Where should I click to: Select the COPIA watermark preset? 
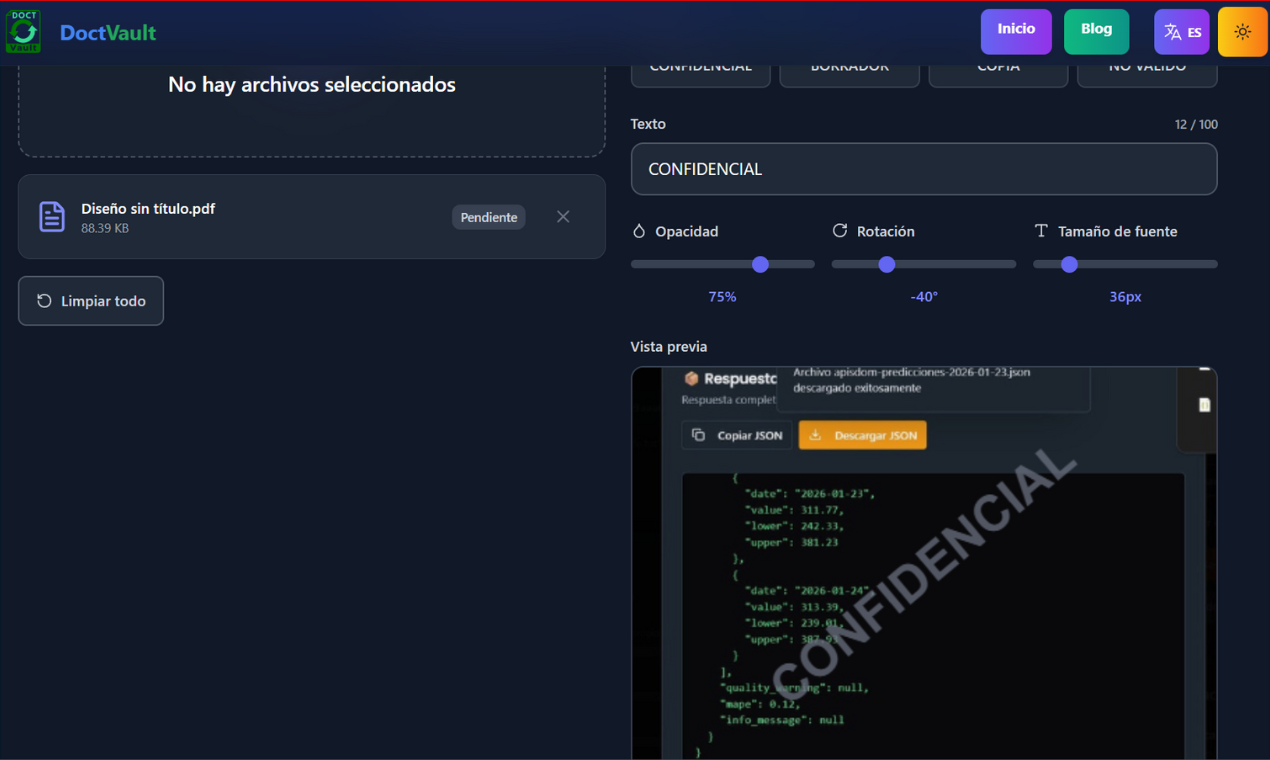click(998, 66)
